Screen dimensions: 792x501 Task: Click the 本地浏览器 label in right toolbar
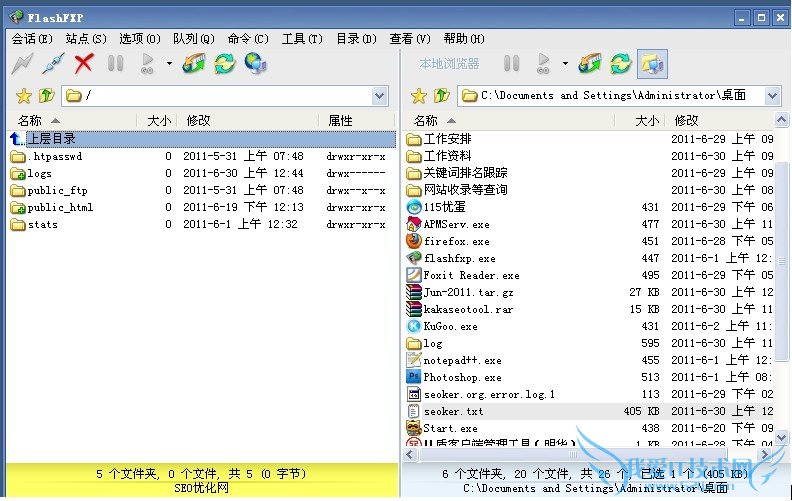pos(449,64)
